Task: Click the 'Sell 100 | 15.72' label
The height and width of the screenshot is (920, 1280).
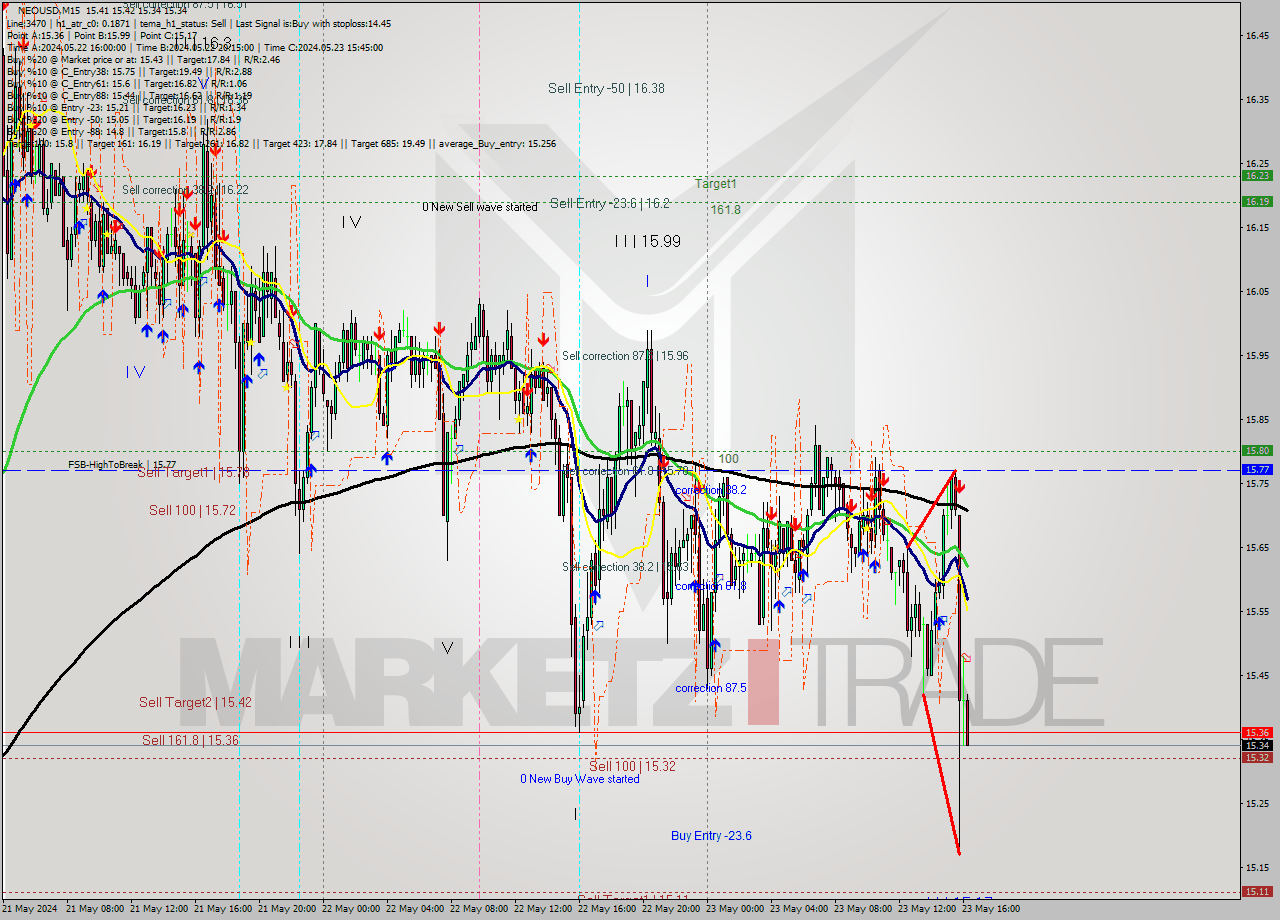Action: [x=192, y=510]
